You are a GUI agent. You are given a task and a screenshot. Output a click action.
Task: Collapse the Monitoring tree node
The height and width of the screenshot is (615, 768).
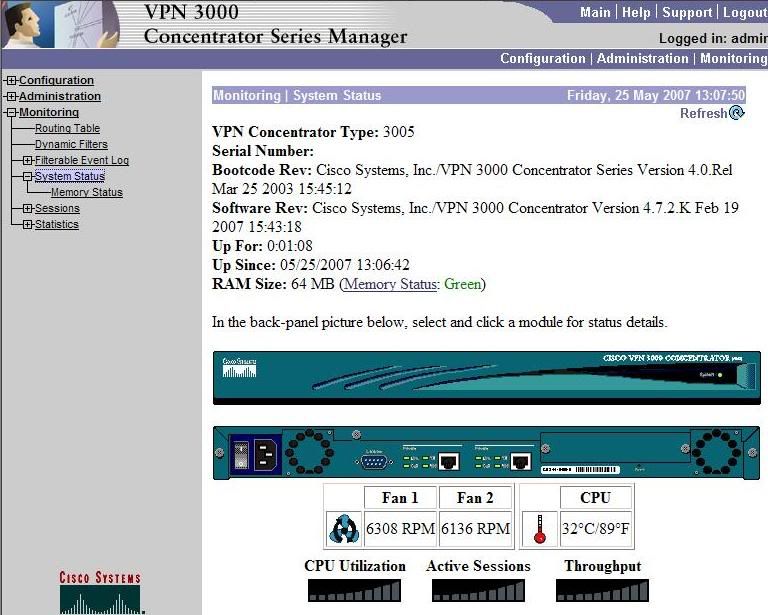click(12, 113)
